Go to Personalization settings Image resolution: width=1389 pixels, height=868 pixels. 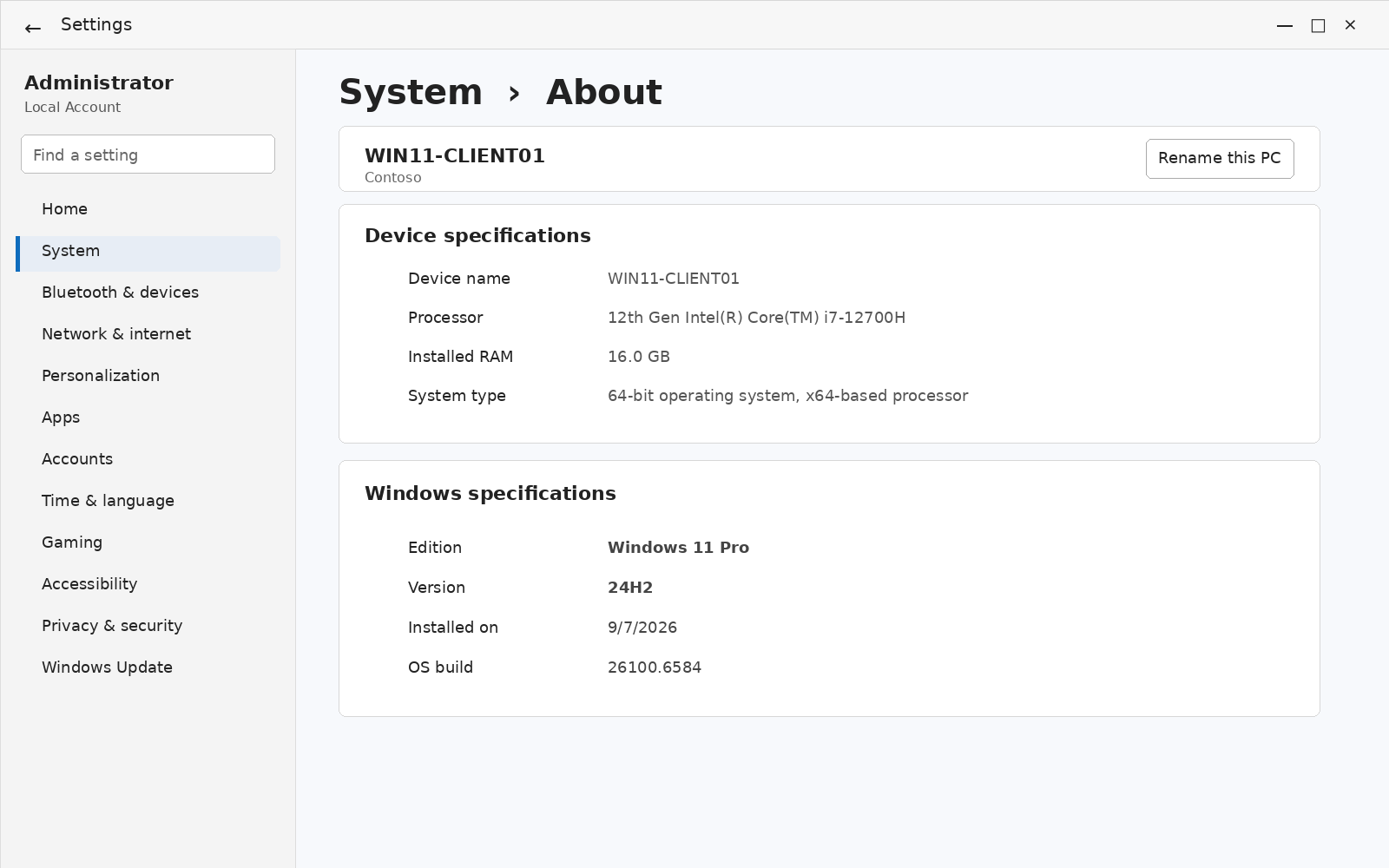[x=148, y=376]
